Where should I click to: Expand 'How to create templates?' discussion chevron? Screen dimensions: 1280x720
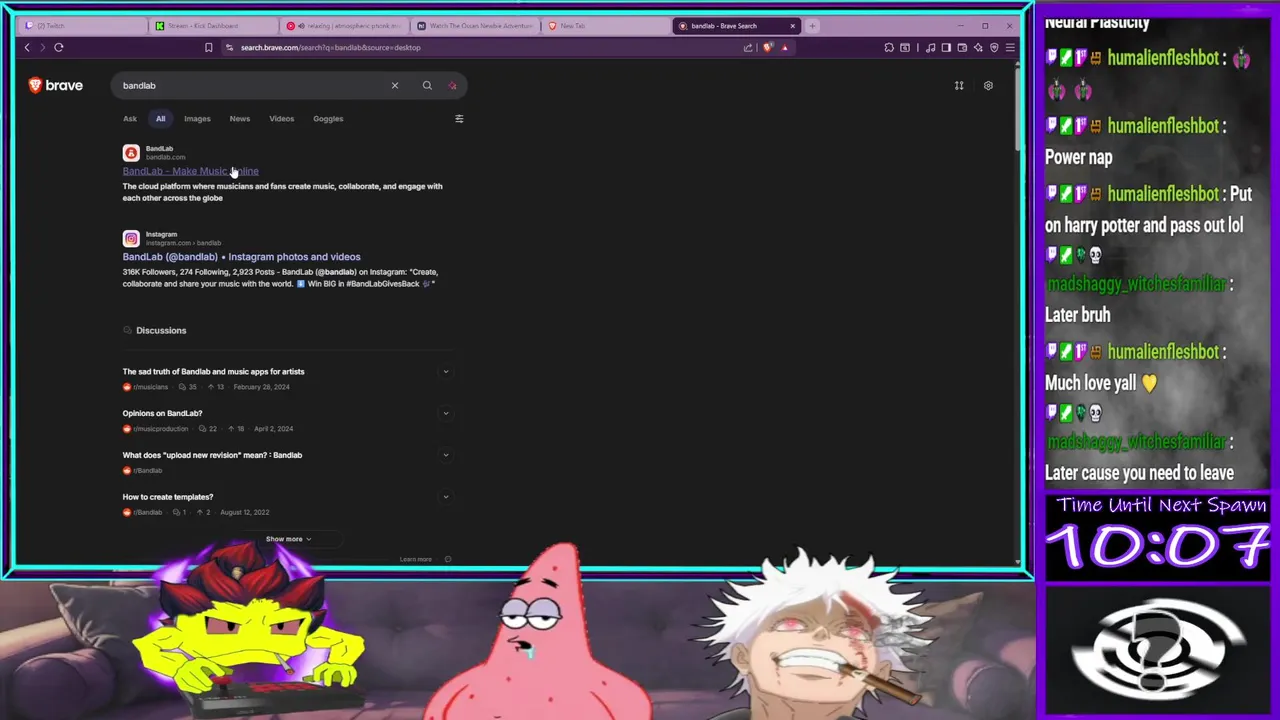(x=446, y=497)
